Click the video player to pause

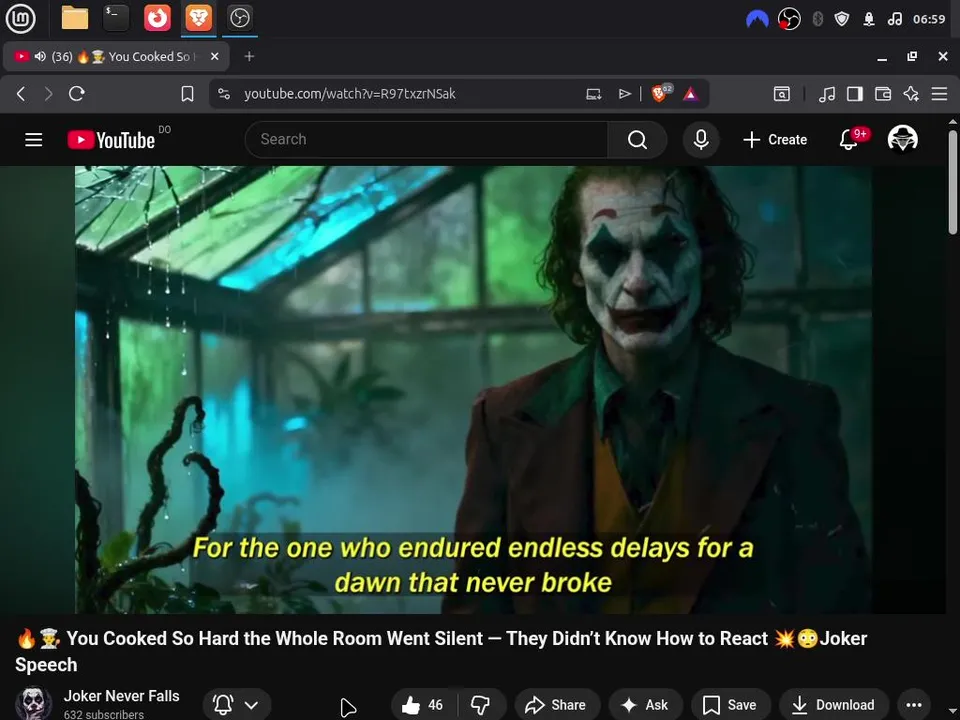[x=473, y=389]
